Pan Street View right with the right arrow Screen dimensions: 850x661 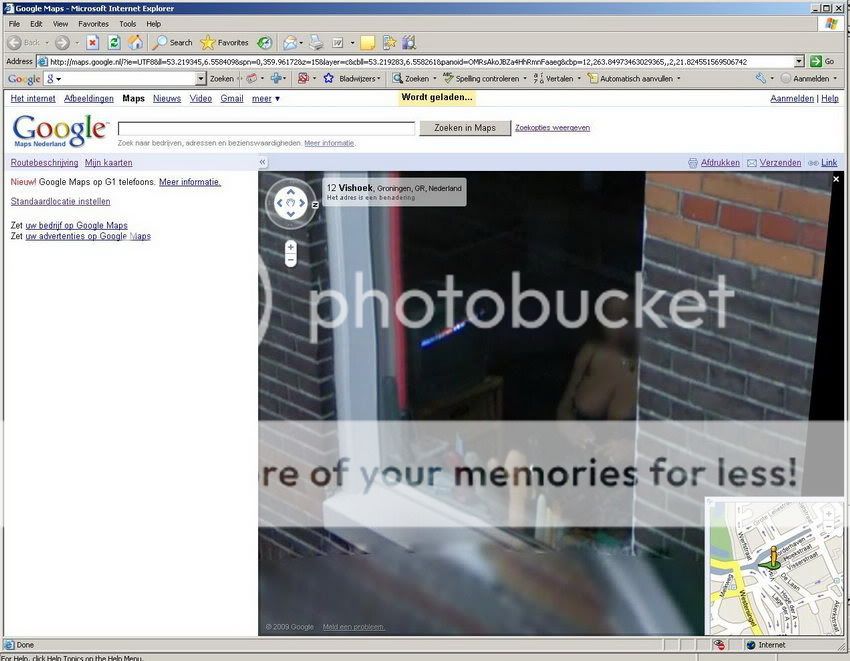tap(302, 203)
